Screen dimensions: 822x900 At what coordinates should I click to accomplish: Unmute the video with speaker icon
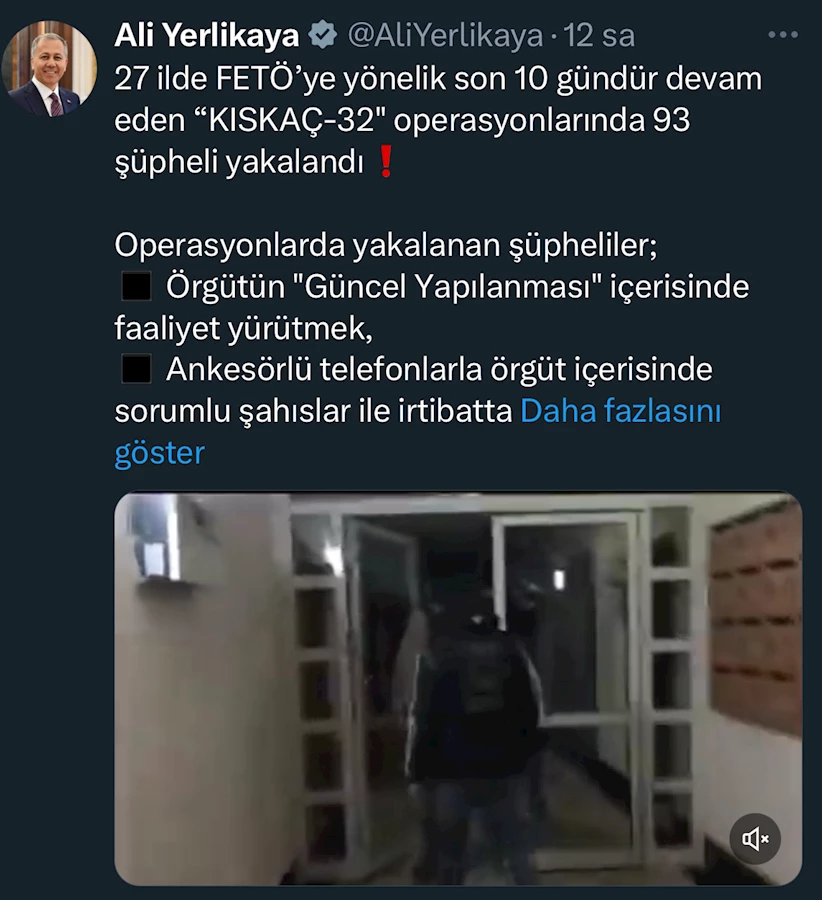click(x=754, y=839)
